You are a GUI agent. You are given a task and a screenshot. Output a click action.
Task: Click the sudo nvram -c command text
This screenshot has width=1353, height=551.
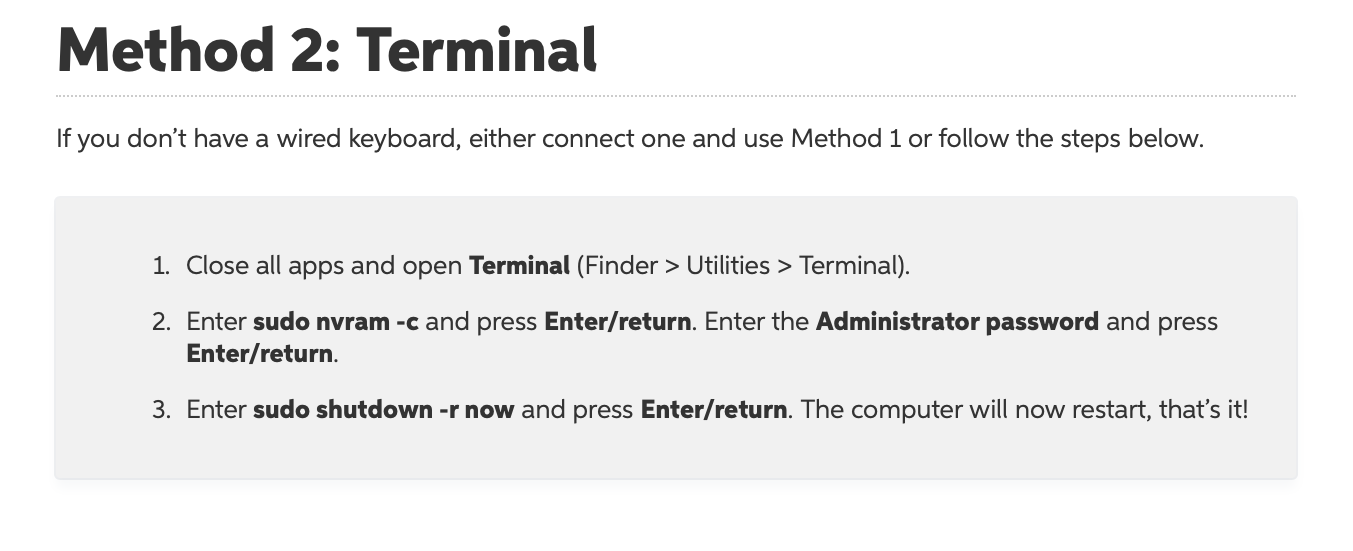(x=336, y=322)
